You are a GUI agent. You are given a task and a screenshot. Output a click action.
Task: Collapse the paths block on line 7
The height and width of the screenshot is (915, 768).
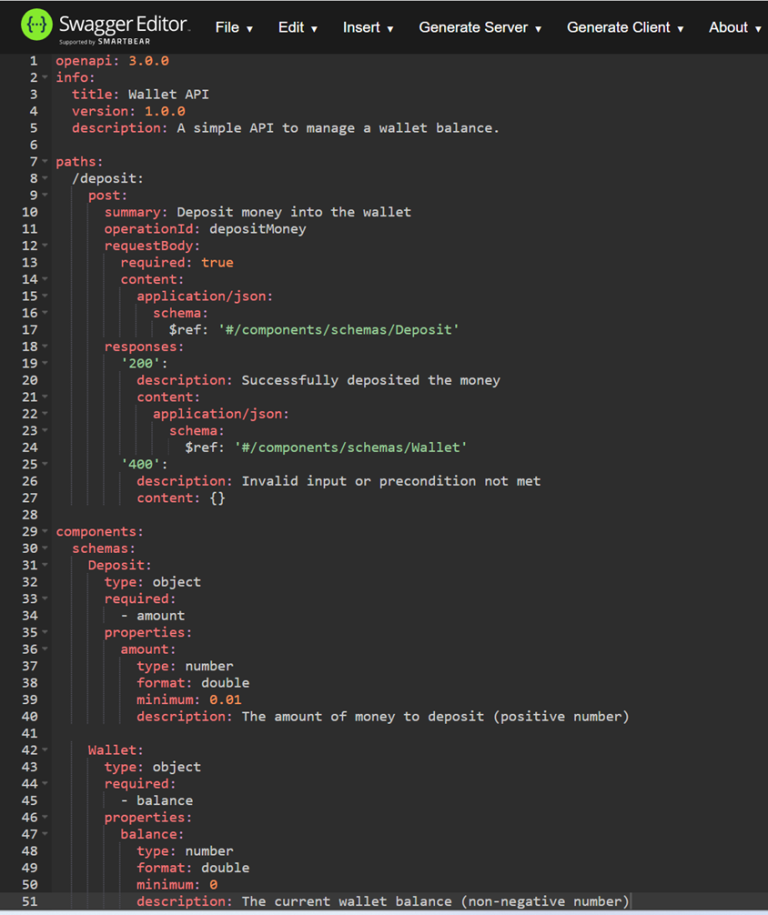[x=45, y=162]
